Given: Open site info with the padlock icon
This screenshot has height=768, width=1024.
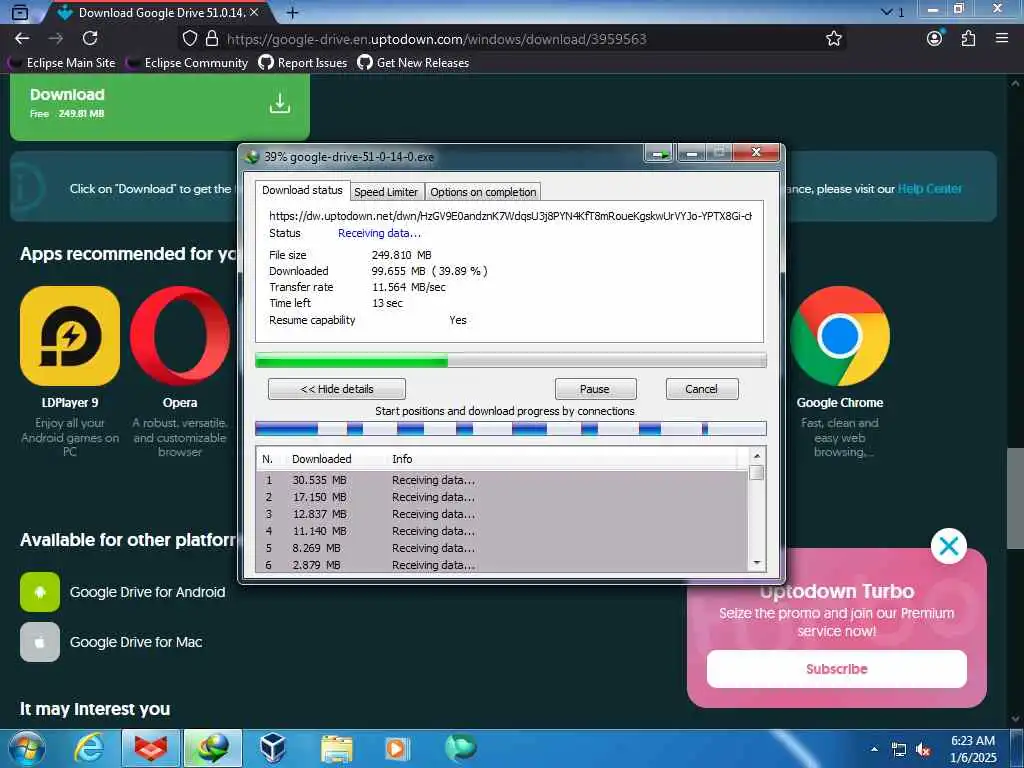Looking at the screenshot, I should [x=212, y=39].
